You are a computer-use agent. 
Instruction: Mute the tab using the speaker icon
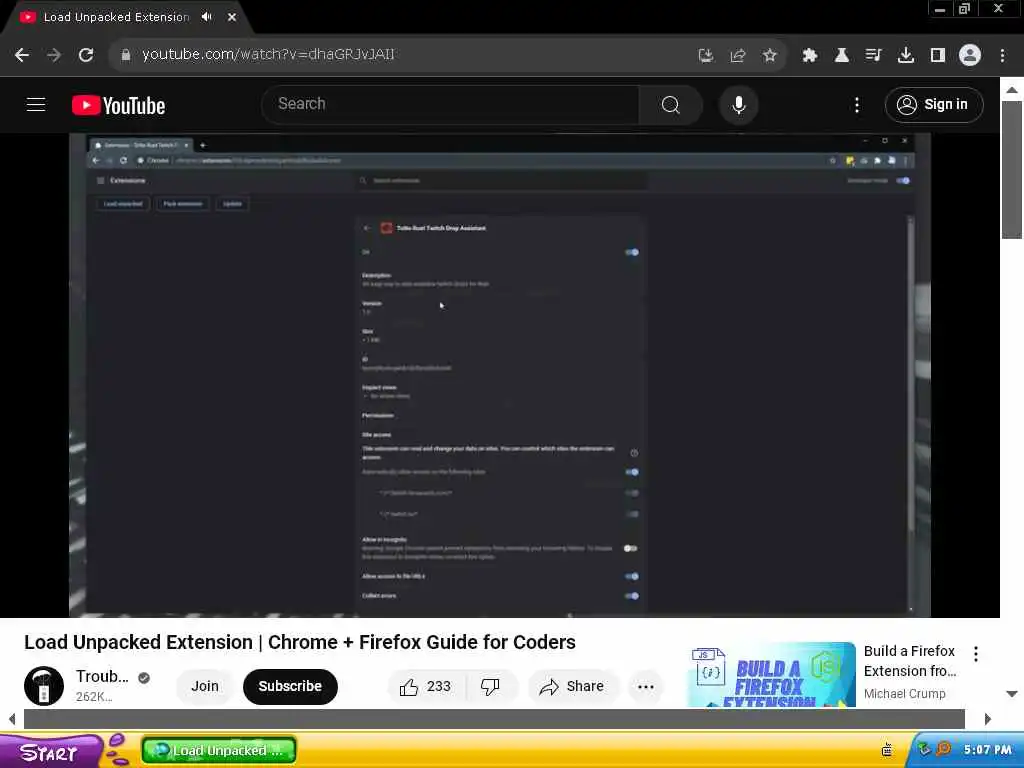click(207, 17)
